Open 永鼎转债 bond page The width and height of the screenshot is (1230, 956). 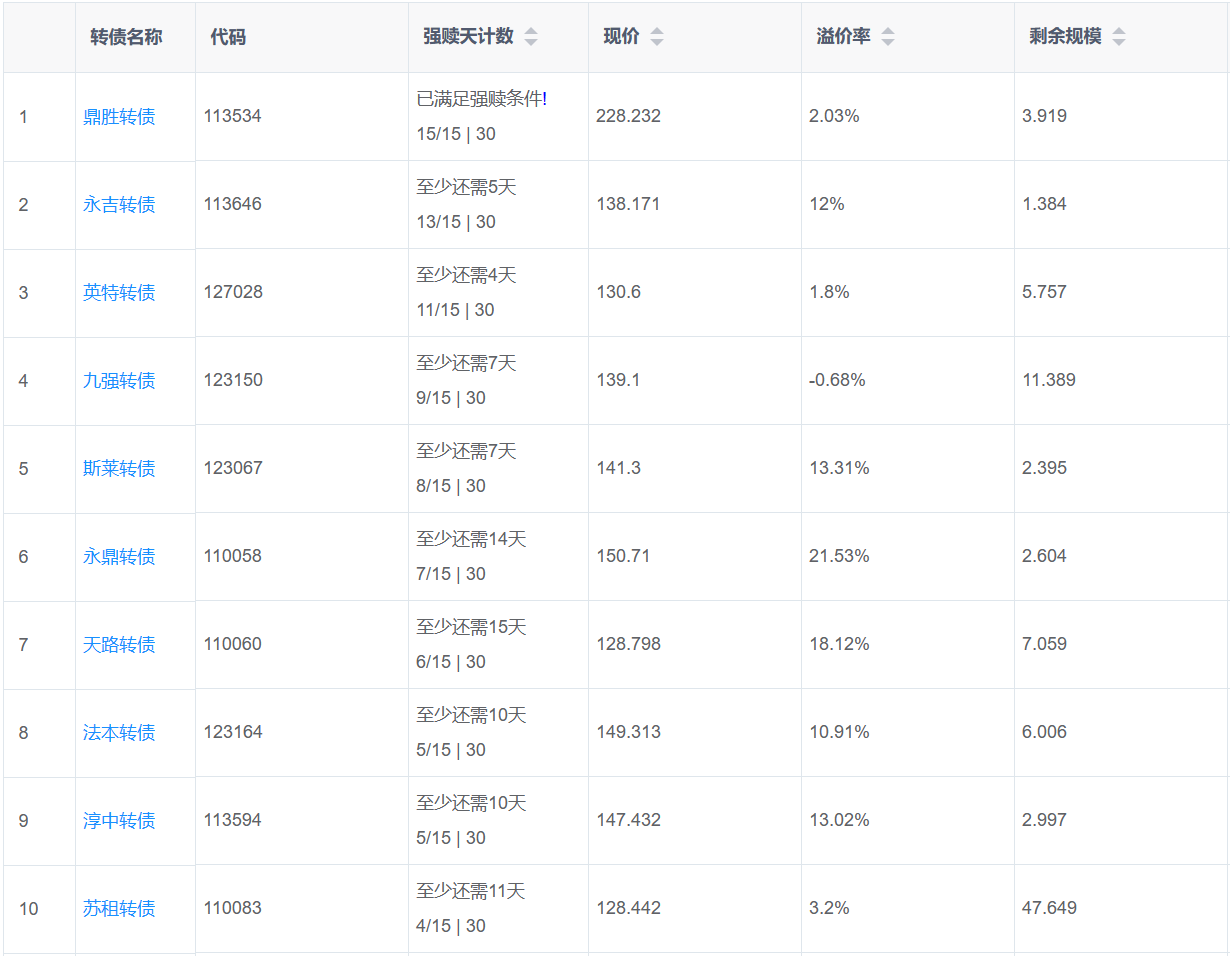coord(119,557)
